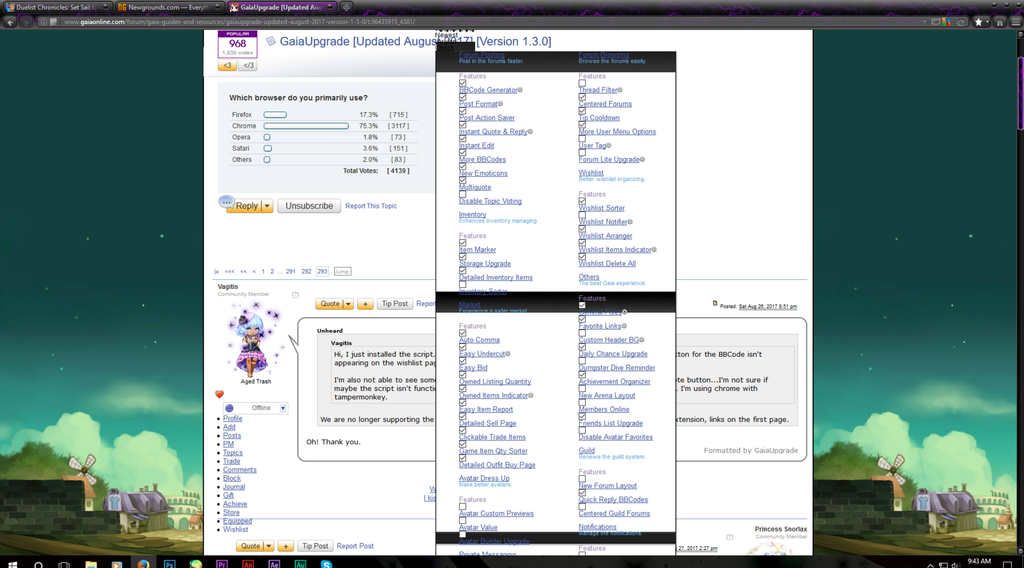The image size is (1024, 568).
Task: Click the Chrome poll result bar
Action: [306, 126]
